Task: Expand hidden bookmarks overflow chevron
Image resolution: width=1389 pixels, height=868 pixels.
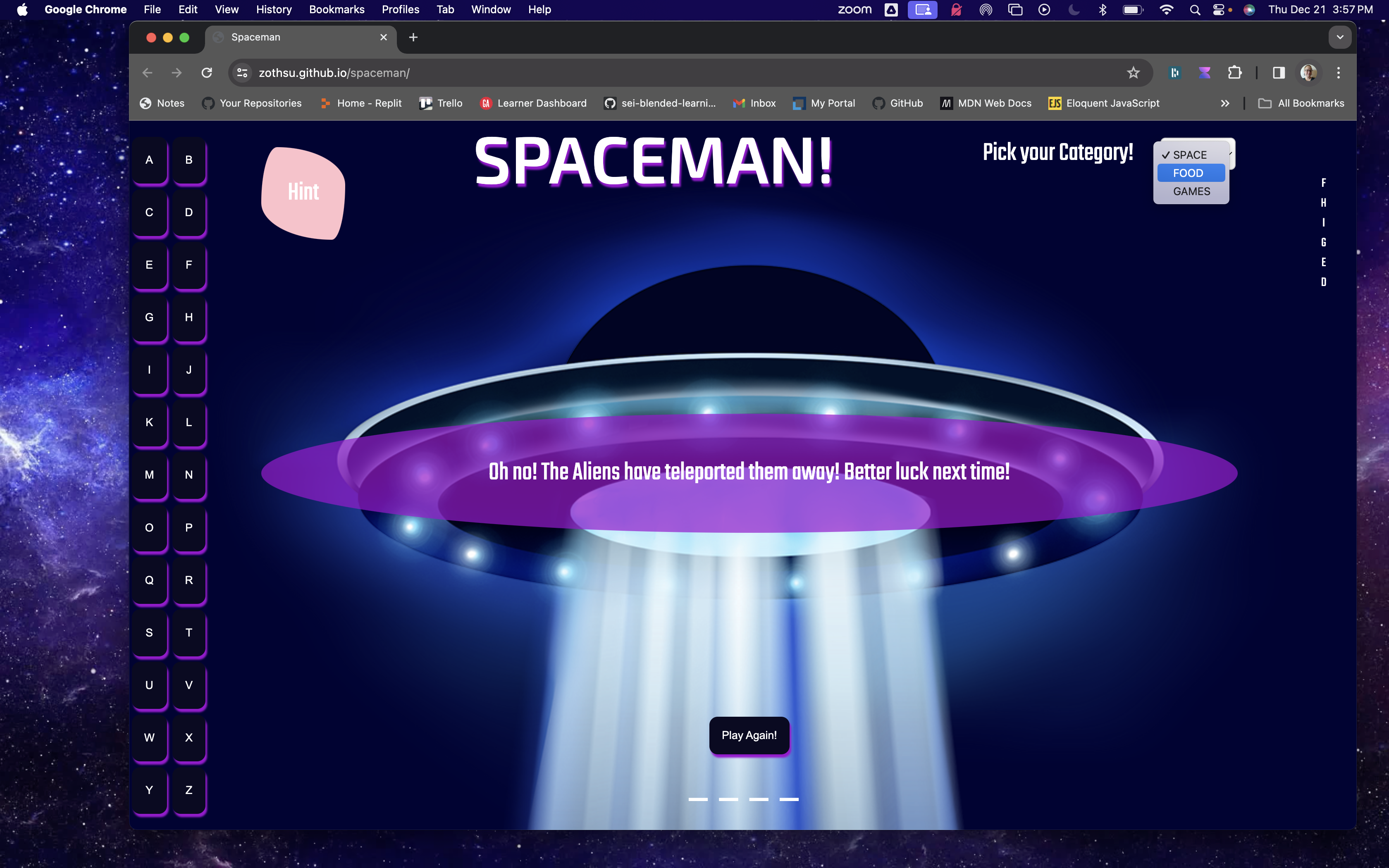Action: 1225,103
